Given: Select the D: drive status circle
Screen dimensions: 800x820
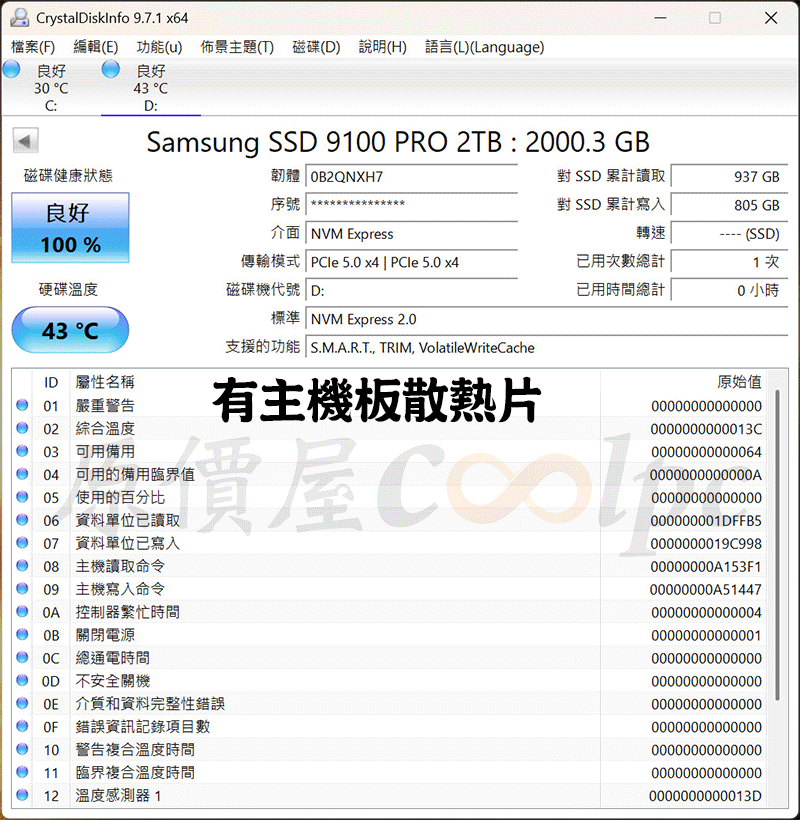Looking at the screenshot, I should [x=110, y=70].
